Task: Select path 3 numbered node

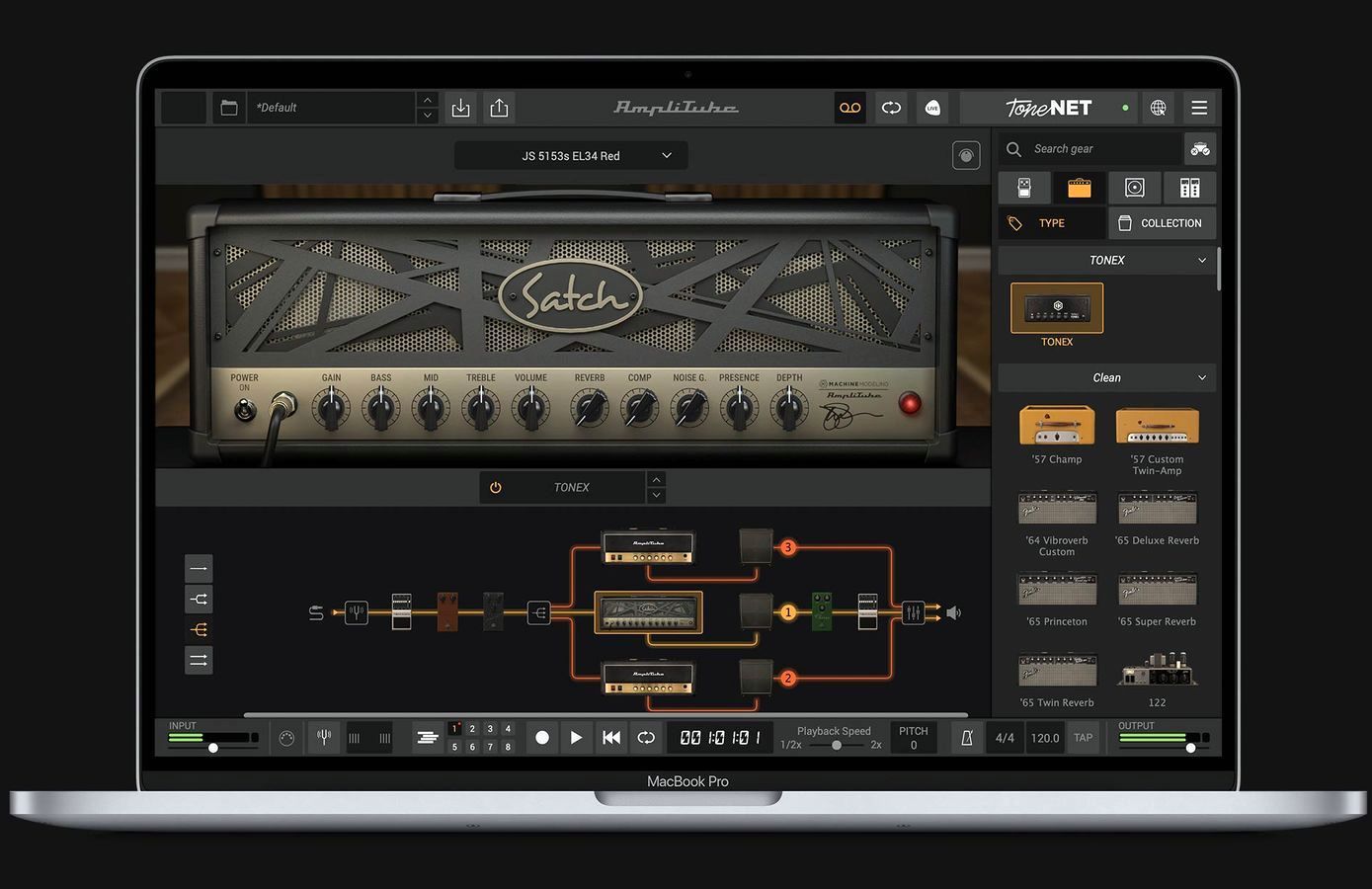Action: pos(788,547)
